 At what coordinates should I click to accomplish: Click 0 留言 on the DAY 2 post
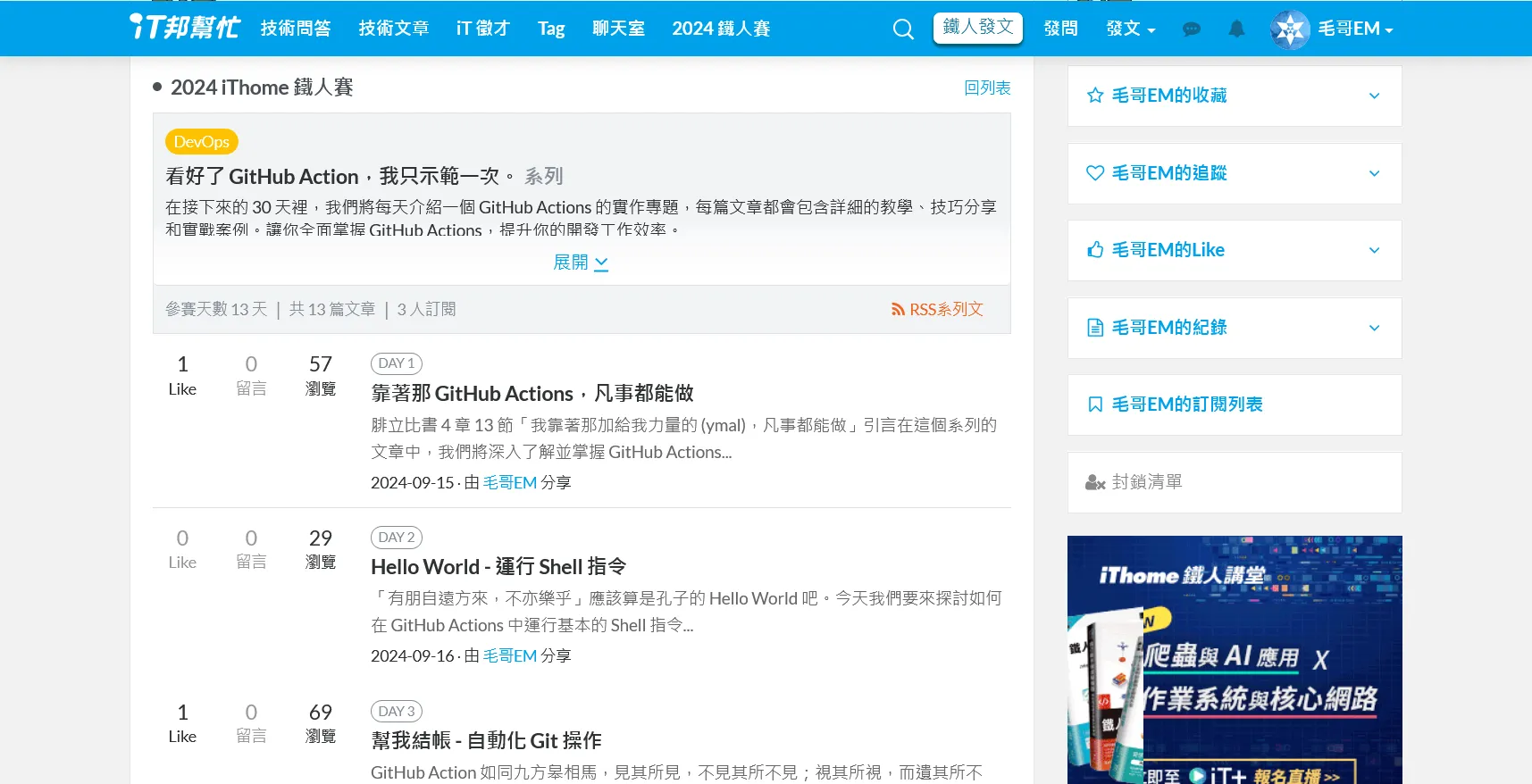click(x=251, y=549)
